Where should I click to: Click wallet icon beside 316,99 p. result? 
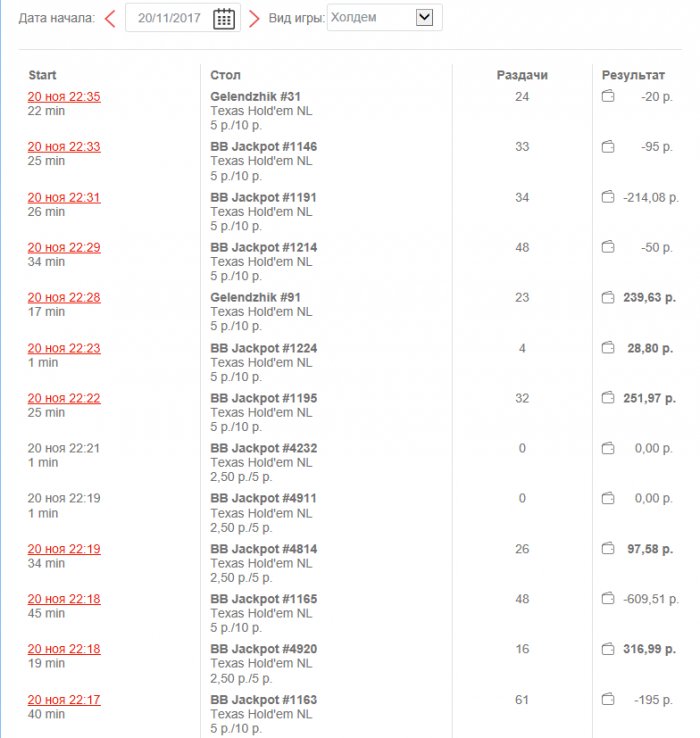[607, 649]
